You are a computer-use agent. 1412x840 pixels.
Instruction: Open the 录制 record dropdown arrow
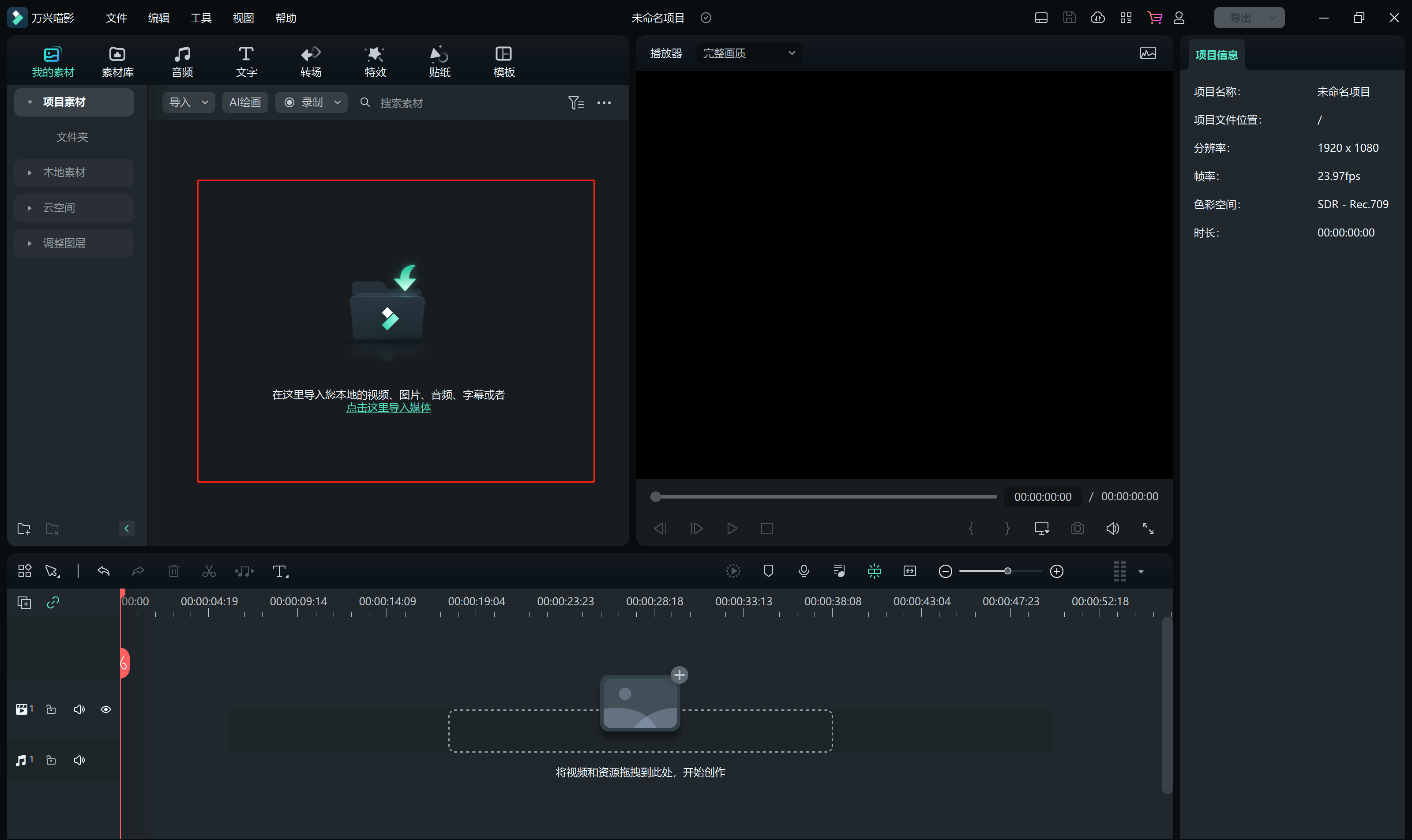point(338,102)
